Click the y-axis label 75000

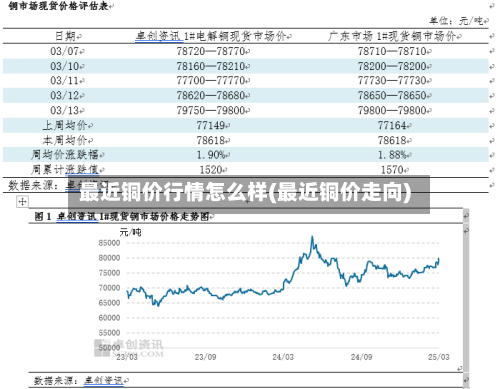[109, 273]
